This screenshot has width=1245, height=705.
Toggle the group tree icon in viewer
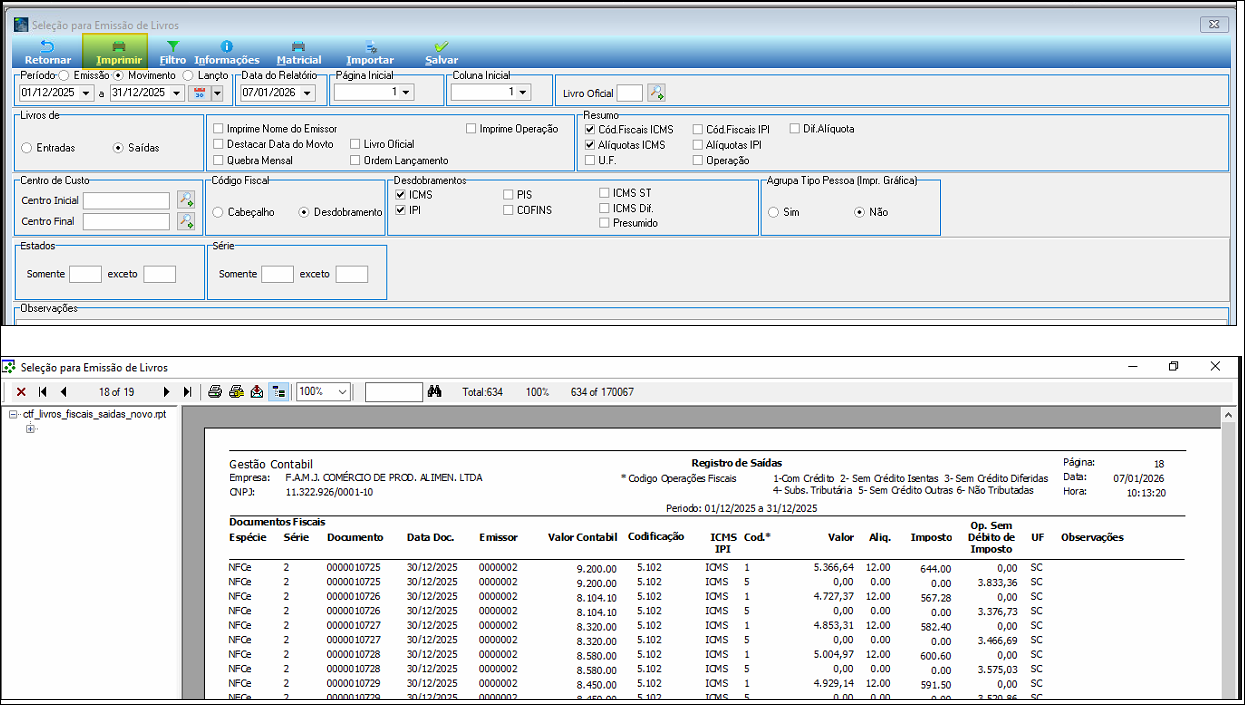coord(279,392)
